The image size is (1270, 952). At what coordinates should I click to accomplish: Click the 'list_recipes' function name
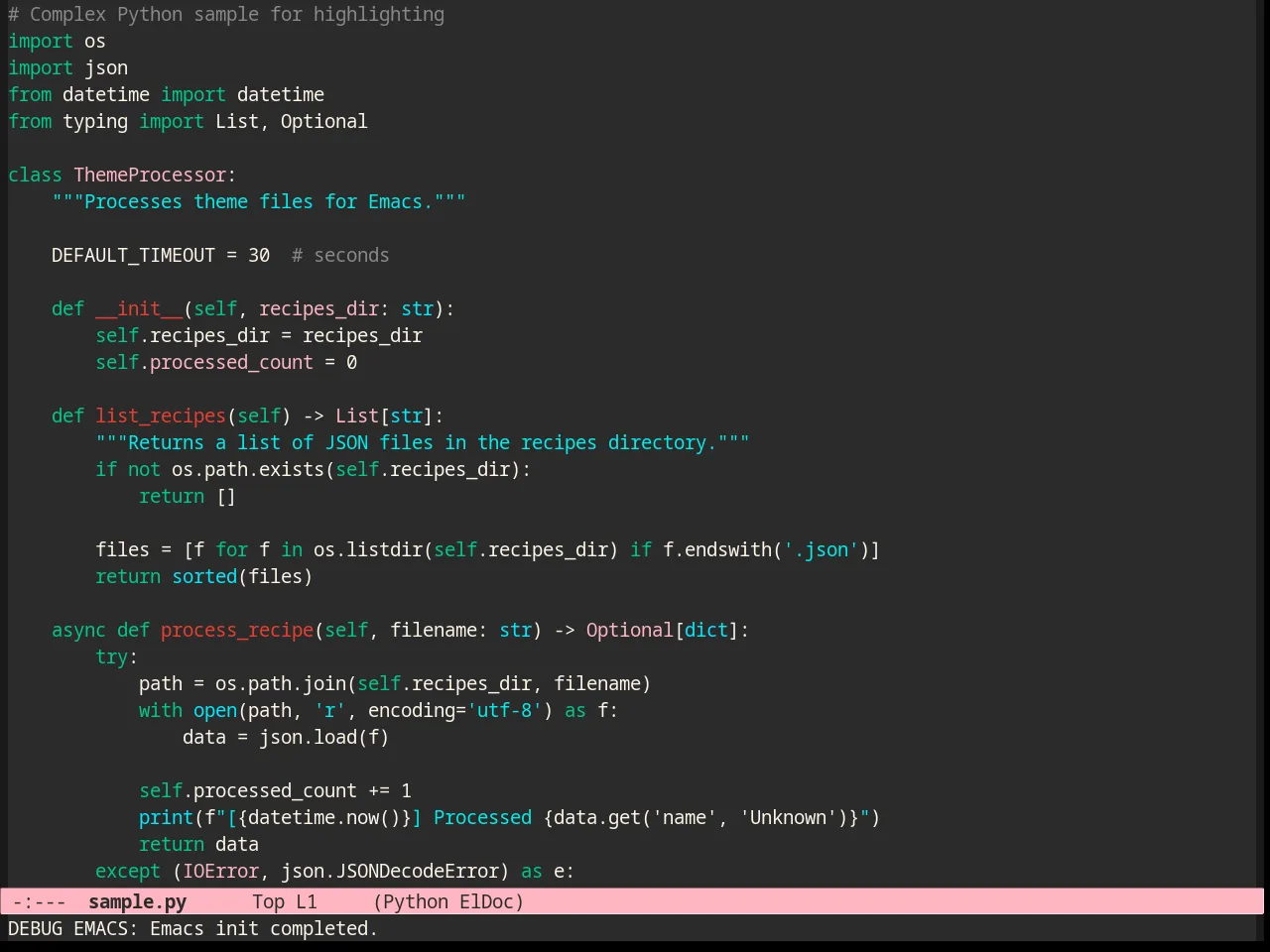tap(161, 416)
